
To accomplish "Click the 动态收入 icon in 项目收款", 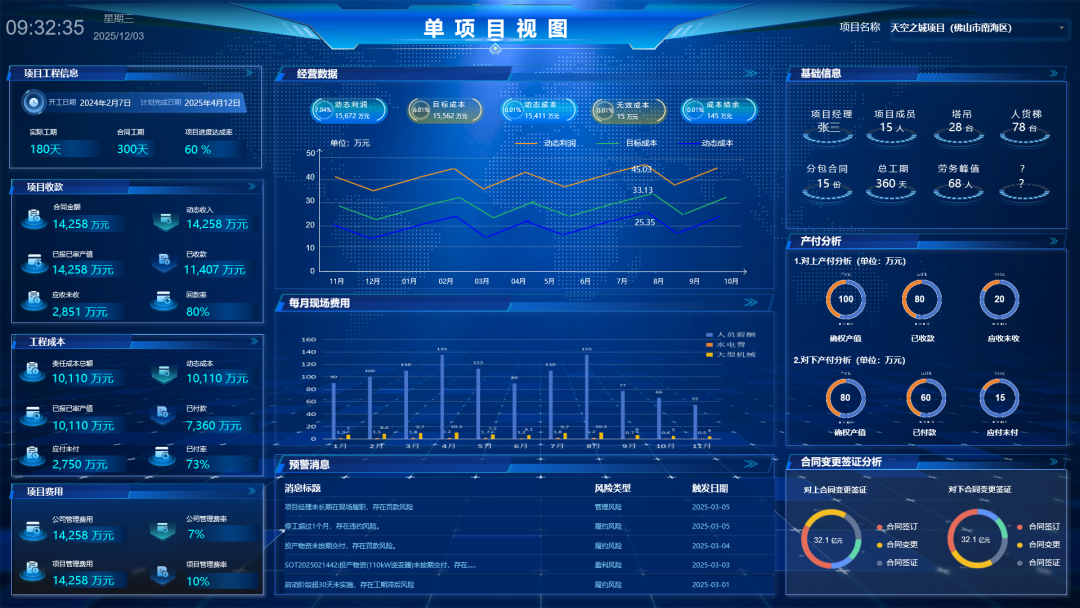I will tap(165, 221).
